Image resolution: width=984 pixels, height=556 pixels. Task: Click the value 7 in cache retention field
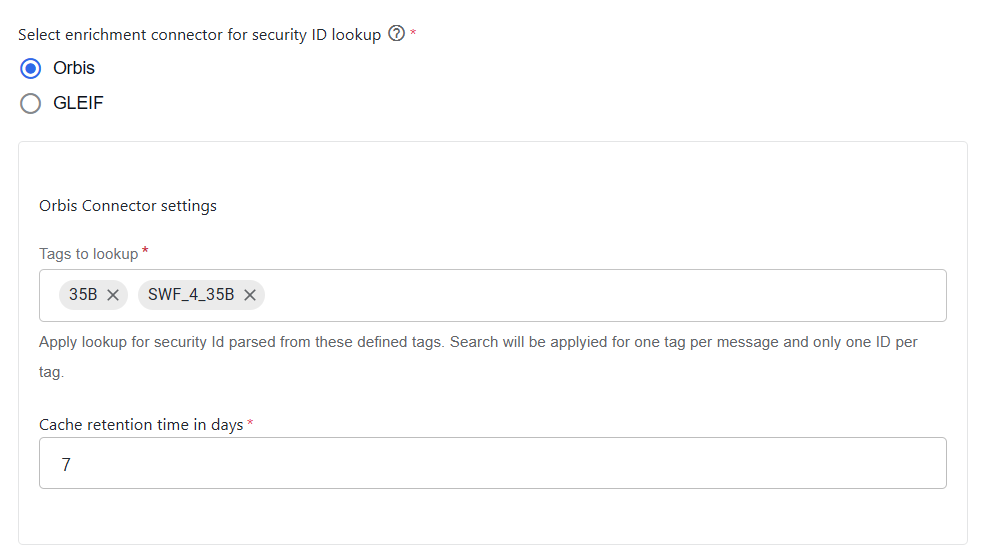click(66, 464)
